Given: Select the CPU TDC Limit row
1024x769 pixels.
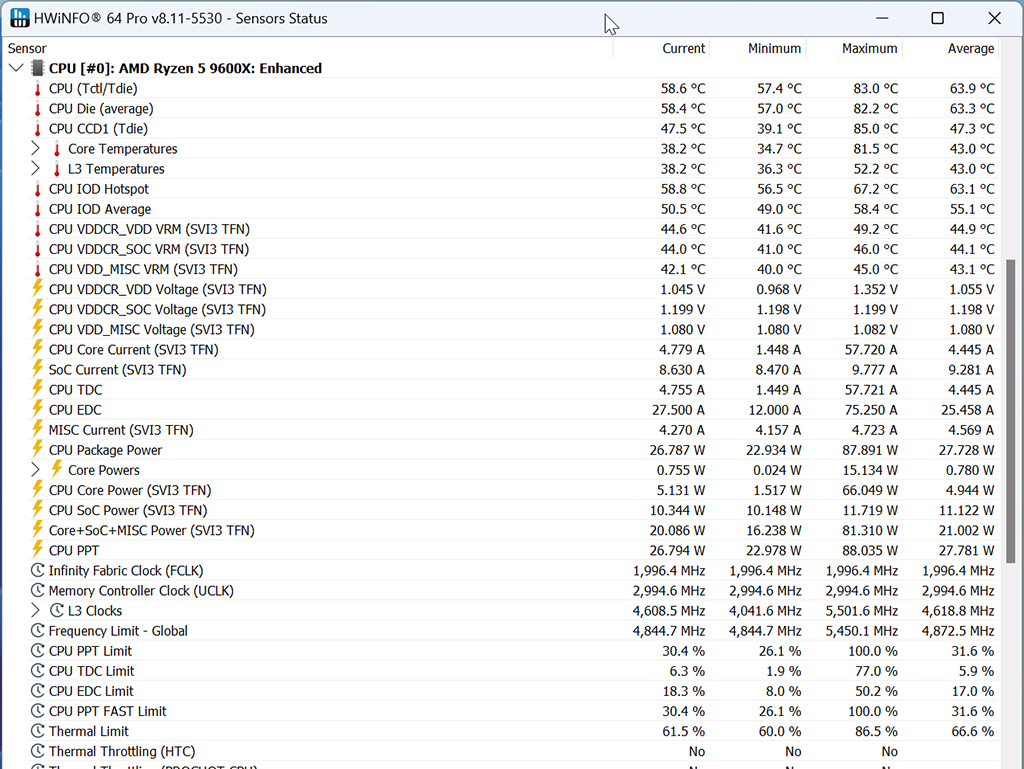Looking at the screenshot, I should [500, 671].
